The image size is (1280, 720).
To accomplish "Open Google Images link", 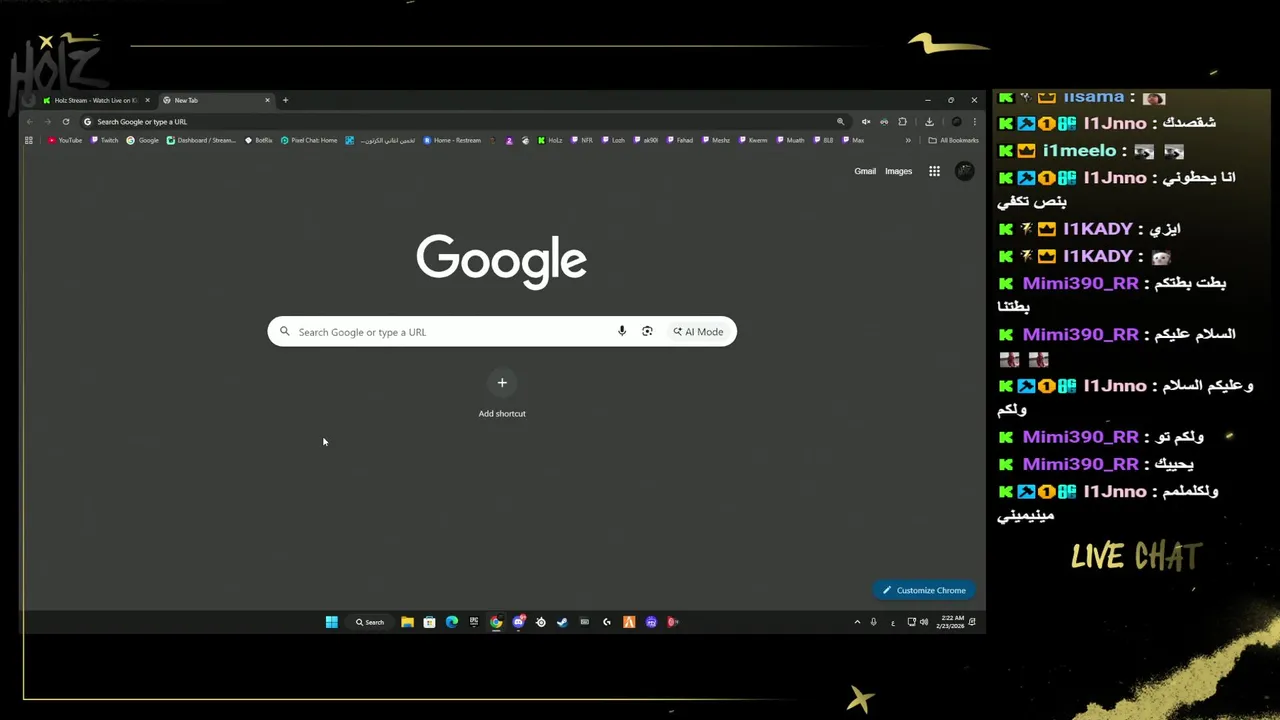I will [x=898, y=171].
